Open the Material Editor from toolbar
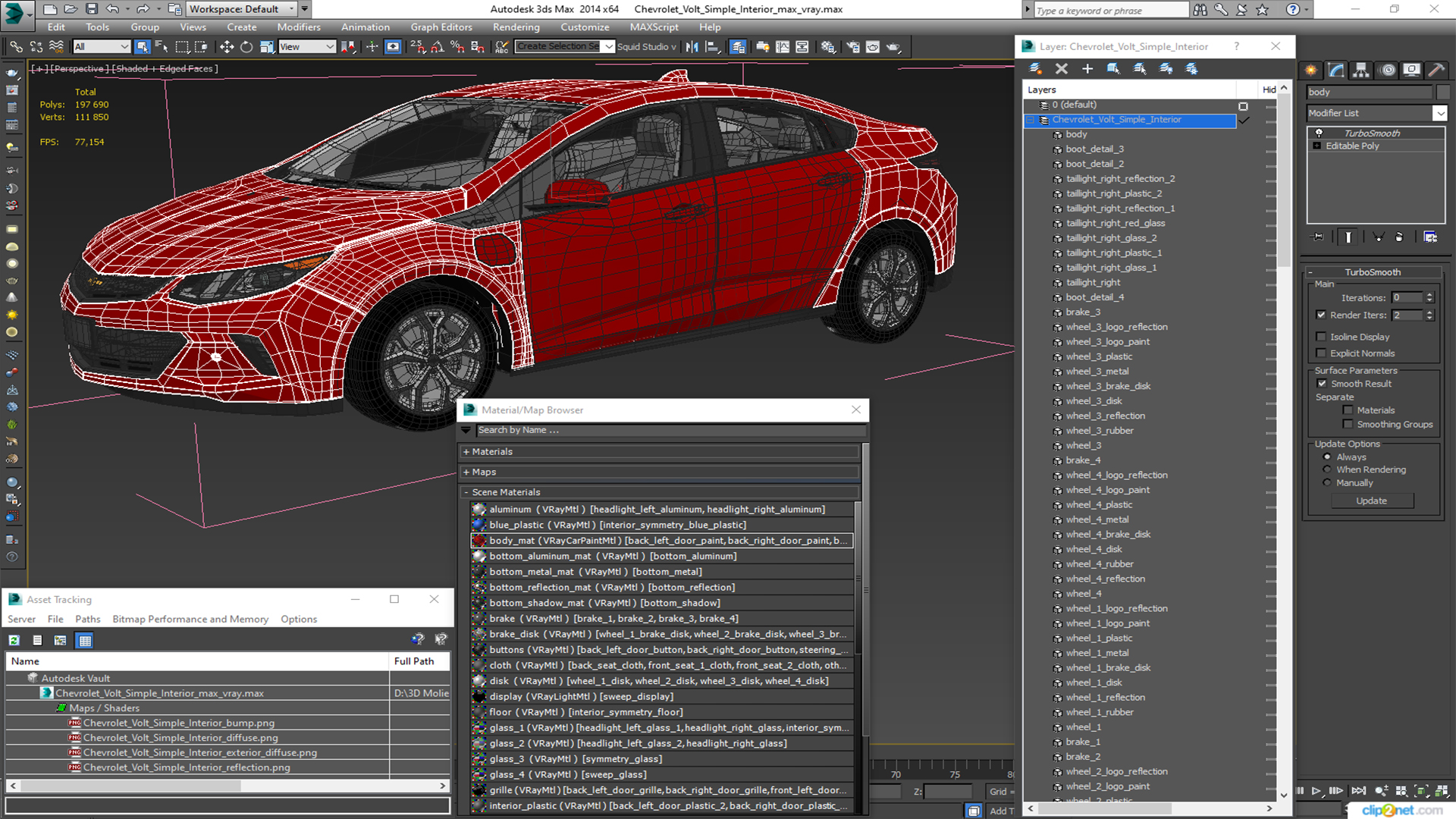This screenshot has height=819, width=1456. pos(827,47)
